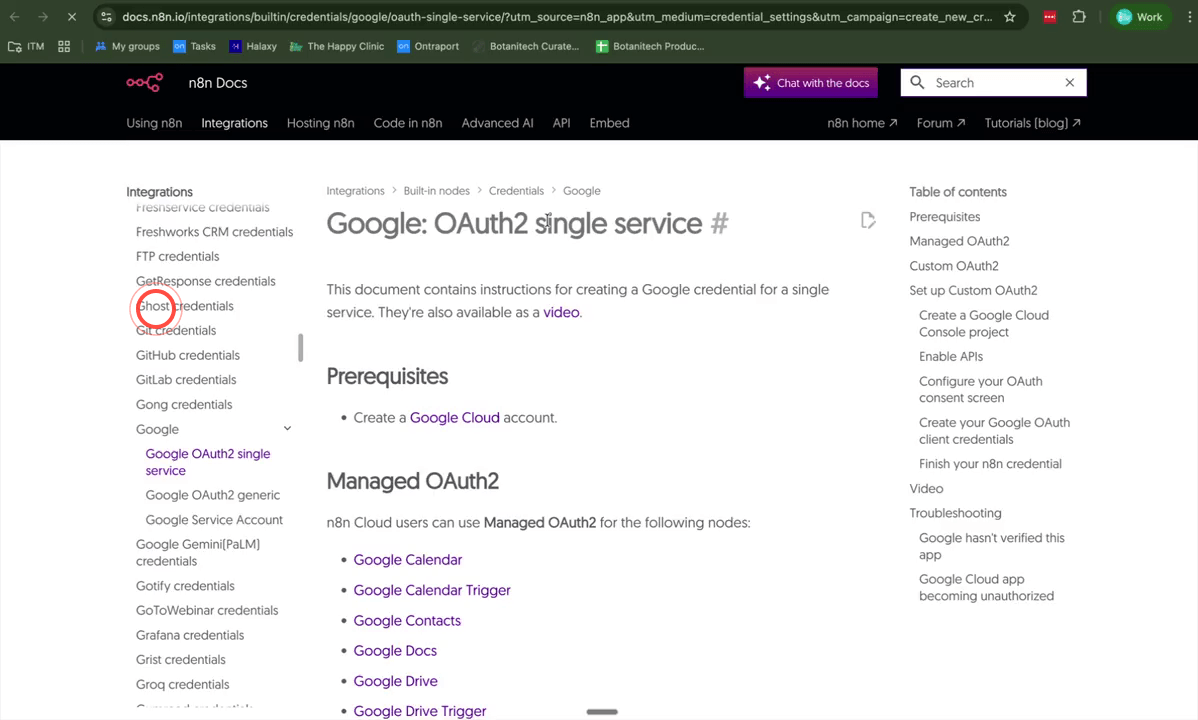
Task: Open GitHub credentials in the sidebar
Action: [x=187, y=354]
